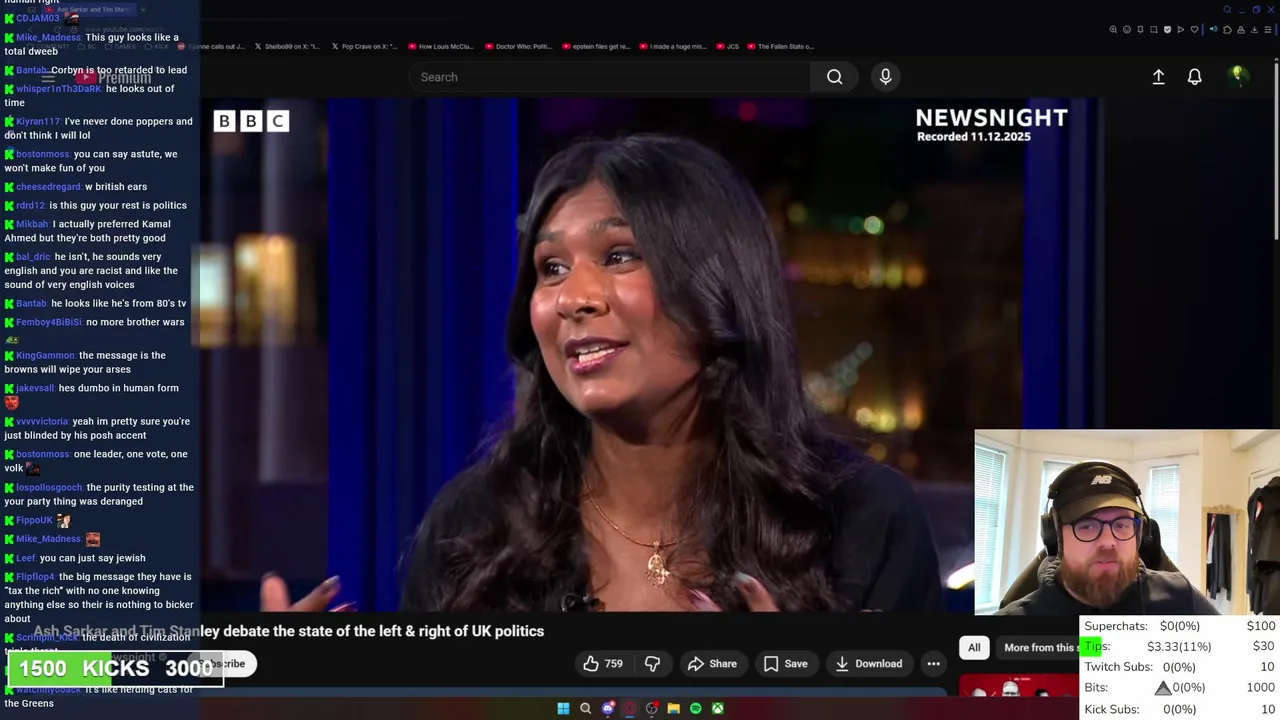Click username cheesedregard in chat
This screenshot has width=1280, height=720.
coord(48,186)
